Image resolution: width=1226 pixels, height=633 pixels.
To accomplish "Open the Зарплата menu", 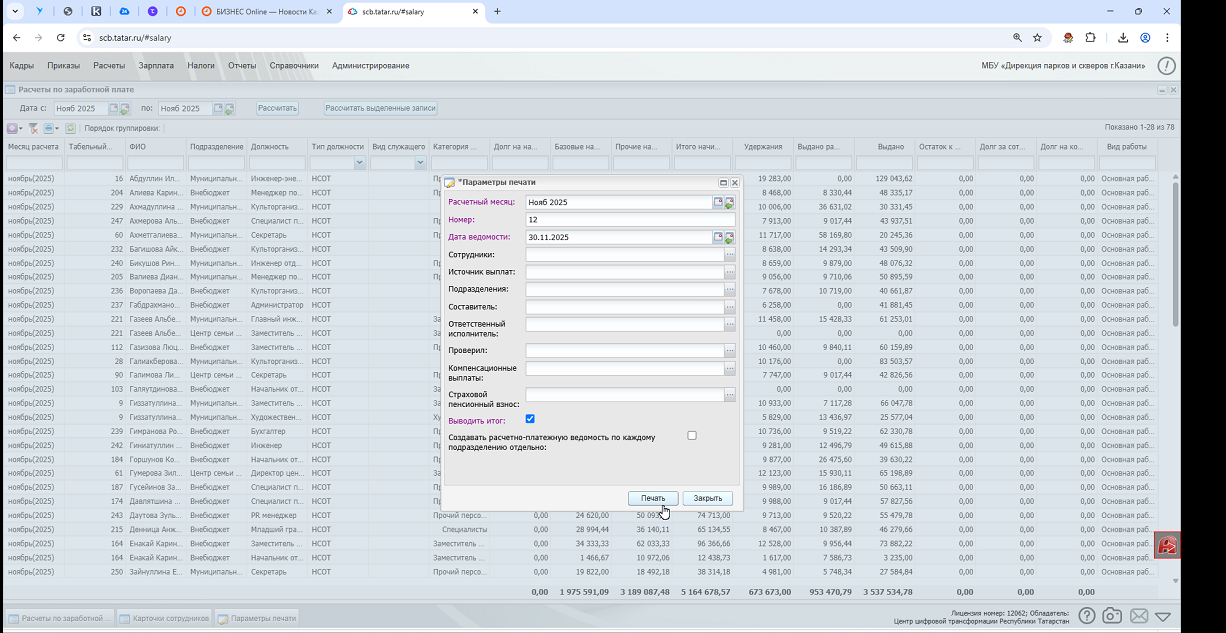I will [x=156, y=66].
